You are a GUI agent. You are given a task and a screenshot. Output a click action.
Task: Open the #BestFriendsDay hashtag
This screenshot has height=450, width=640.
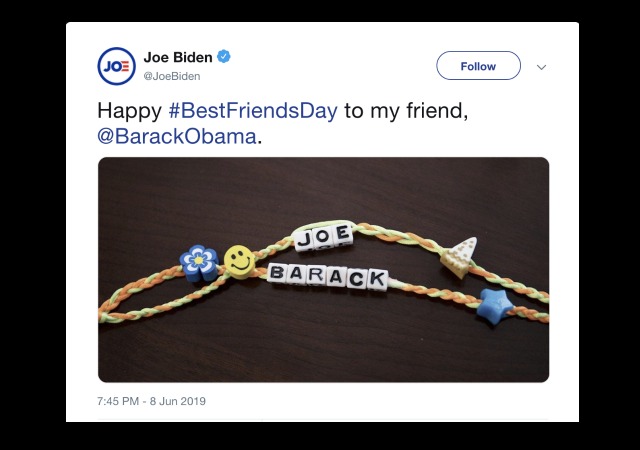coord(253,111)
